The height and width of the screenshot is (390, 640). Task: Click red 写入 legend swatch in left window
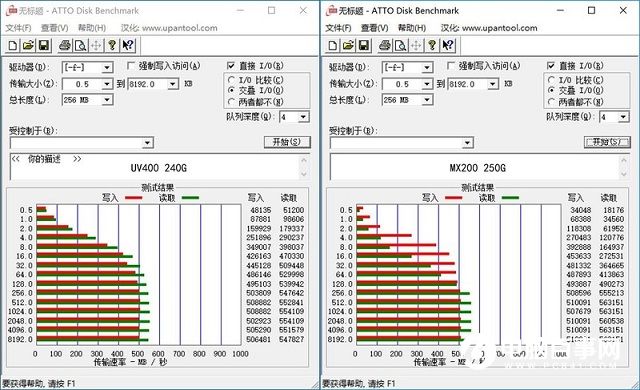click(133, 198)
